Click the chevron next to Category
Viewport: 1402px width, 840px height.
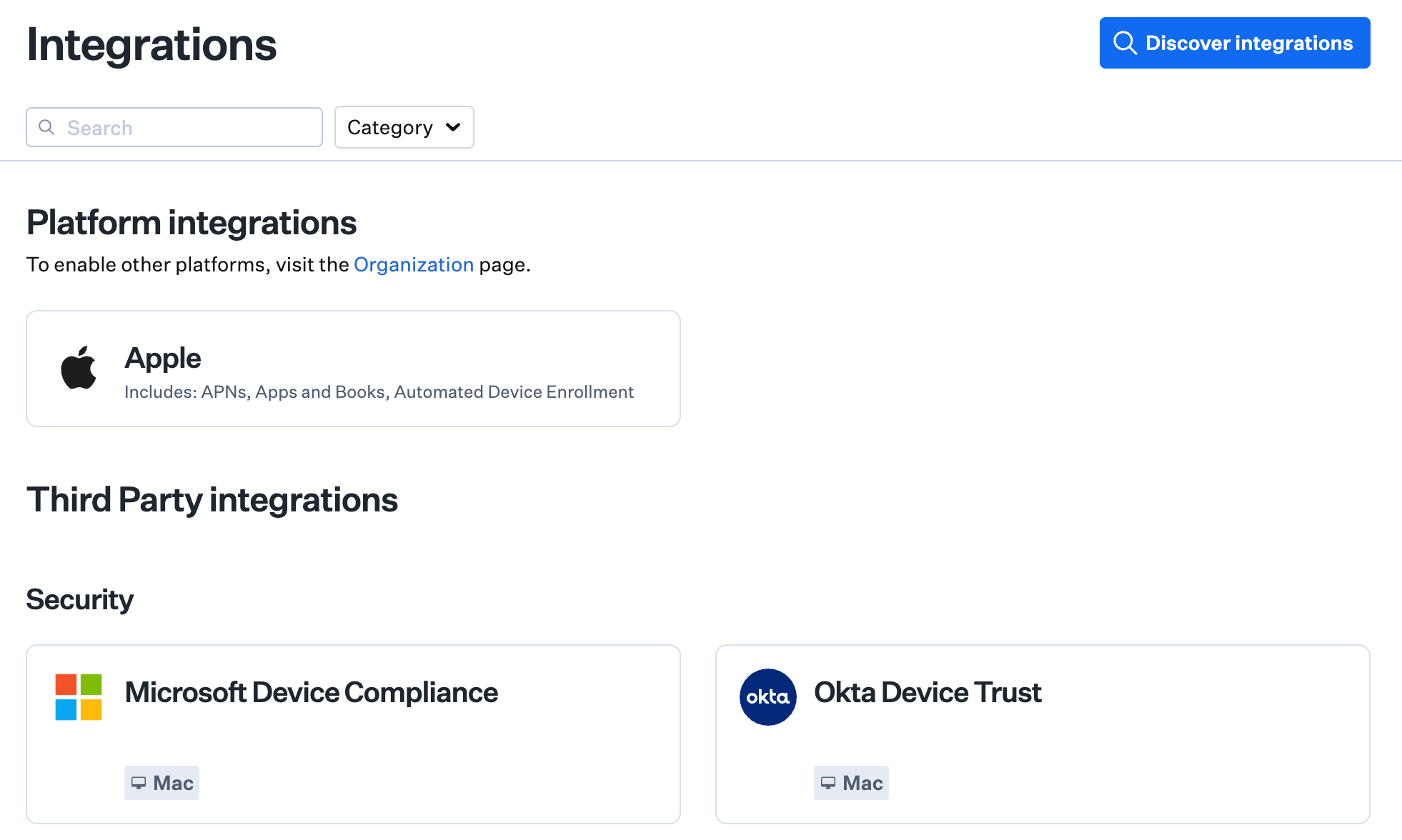tap(453, 128)
